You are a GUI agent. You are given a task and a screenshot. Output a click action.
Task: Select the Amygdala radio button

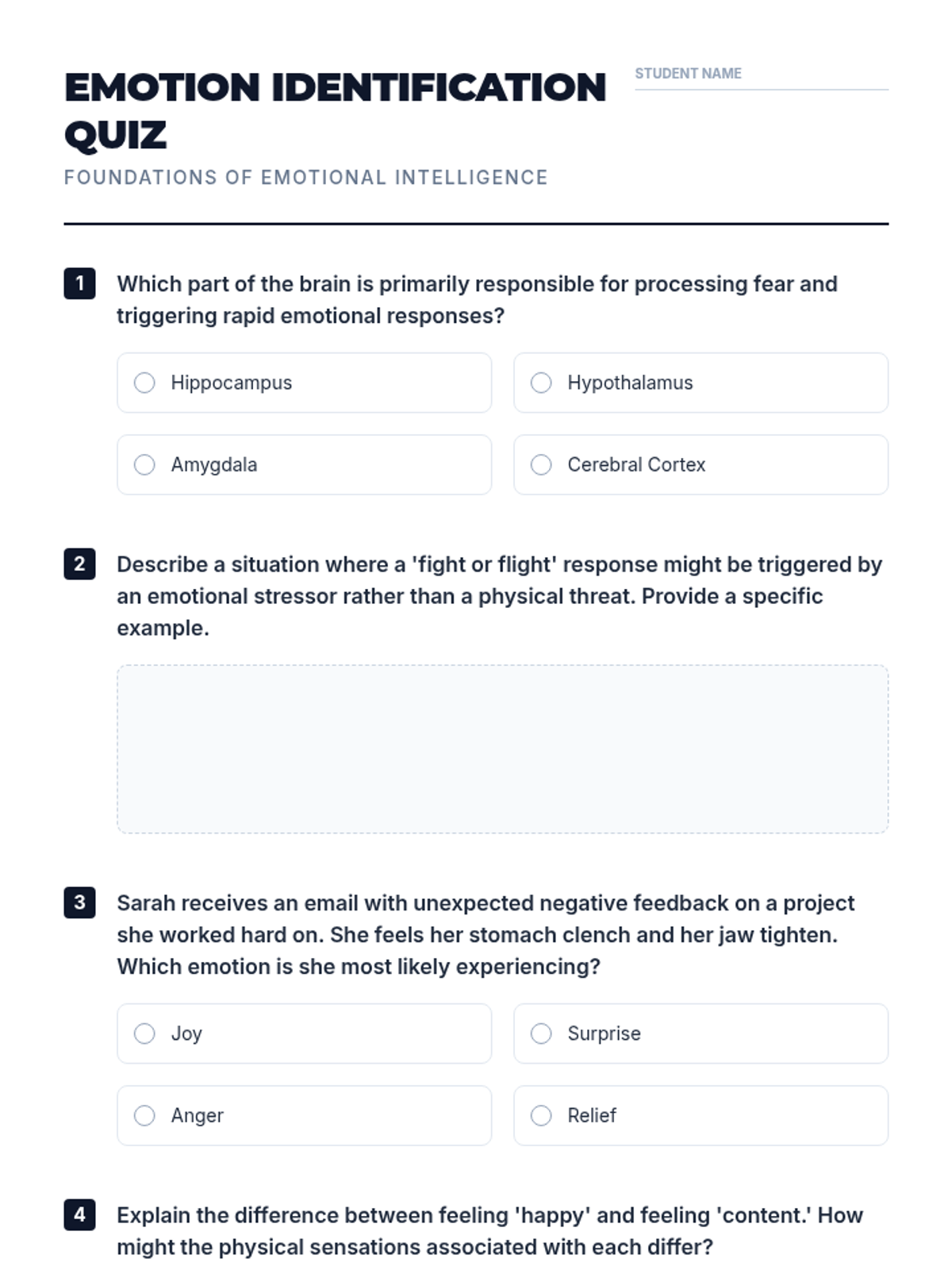(144, 464)
